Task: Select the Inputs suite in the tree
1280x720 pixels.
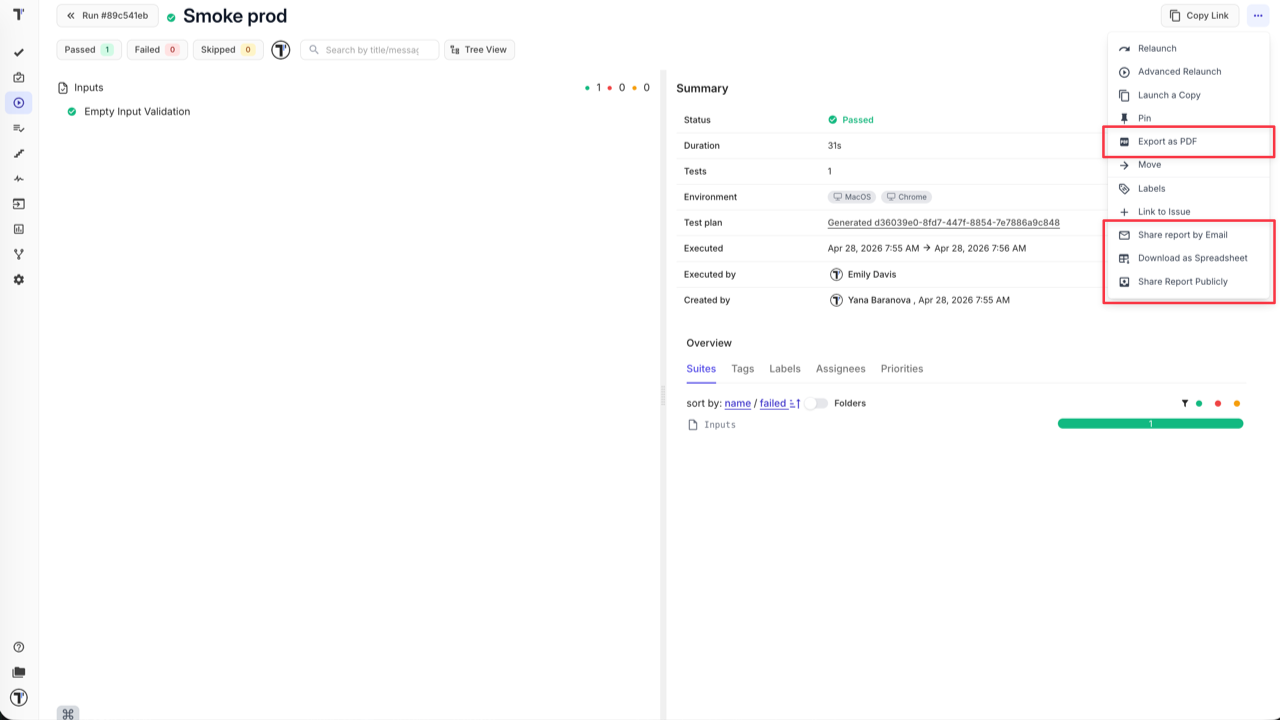Action: pyautogui.click(x=89, y=88)
